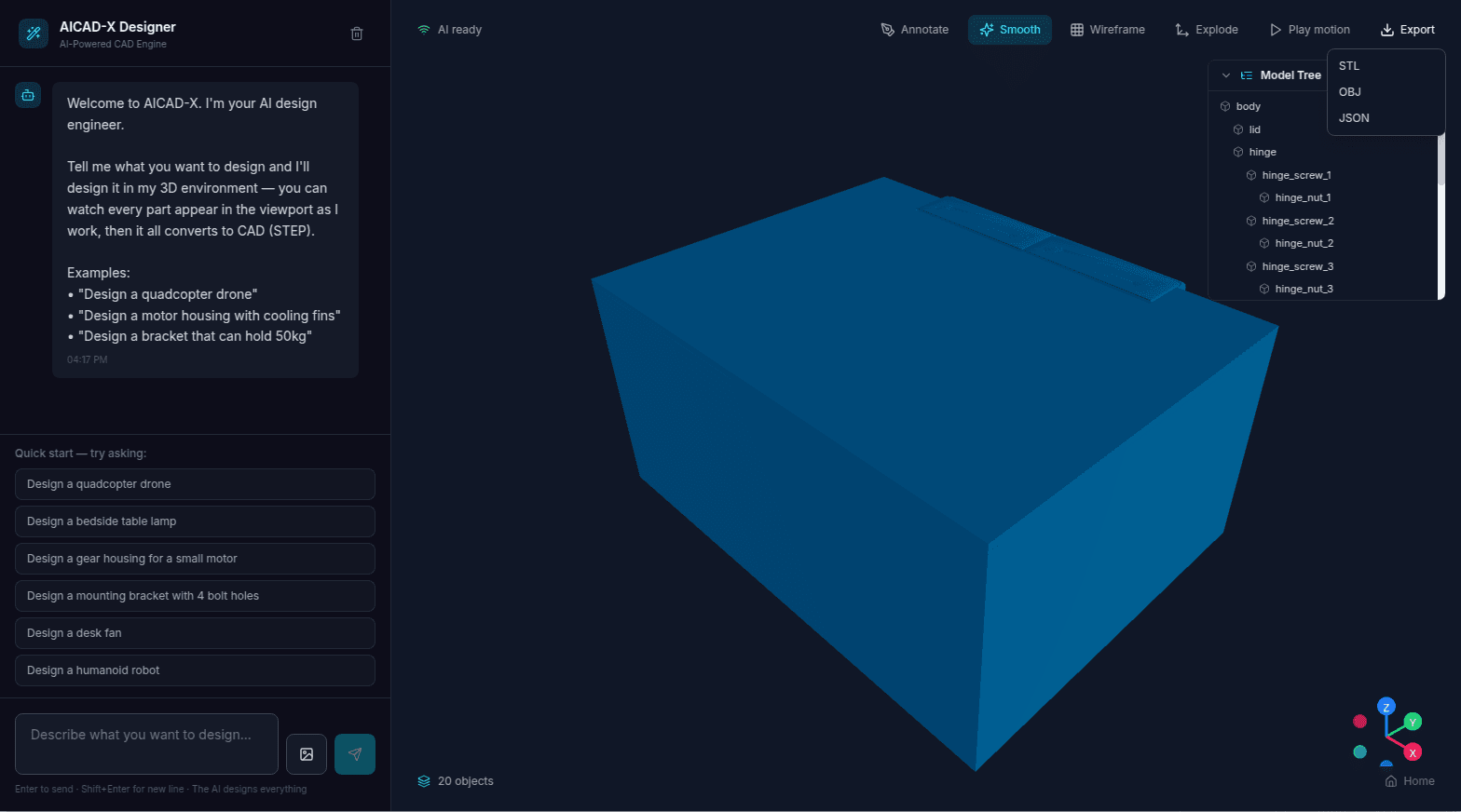Send the message with paper plane icon
Viewport: 1461px width, 812px height.
pos(355,754)
